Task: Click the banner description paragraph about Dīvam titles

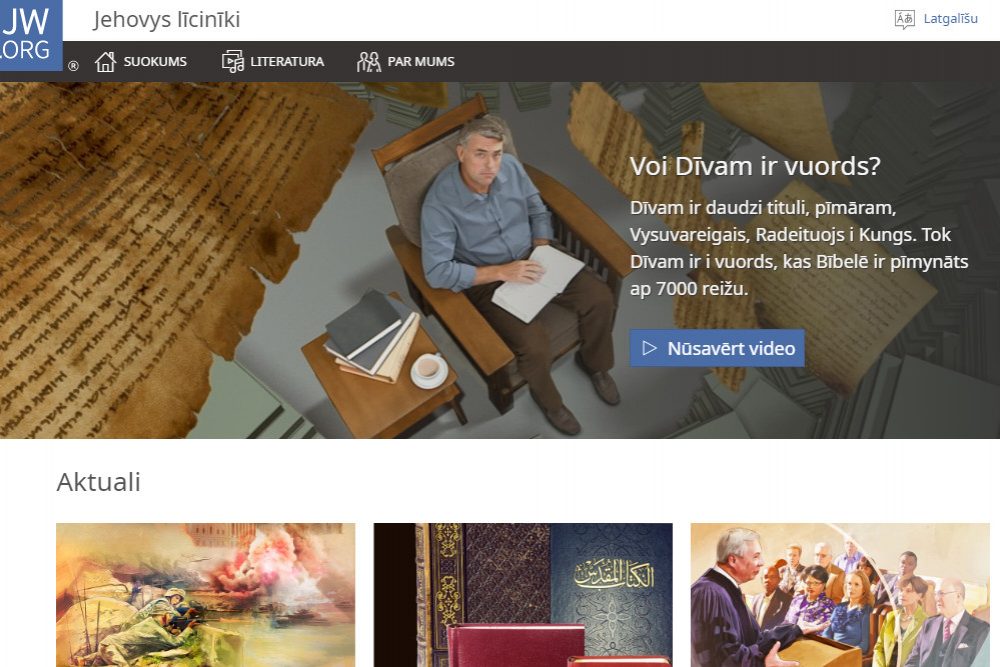Action: (x=799, y=248)
